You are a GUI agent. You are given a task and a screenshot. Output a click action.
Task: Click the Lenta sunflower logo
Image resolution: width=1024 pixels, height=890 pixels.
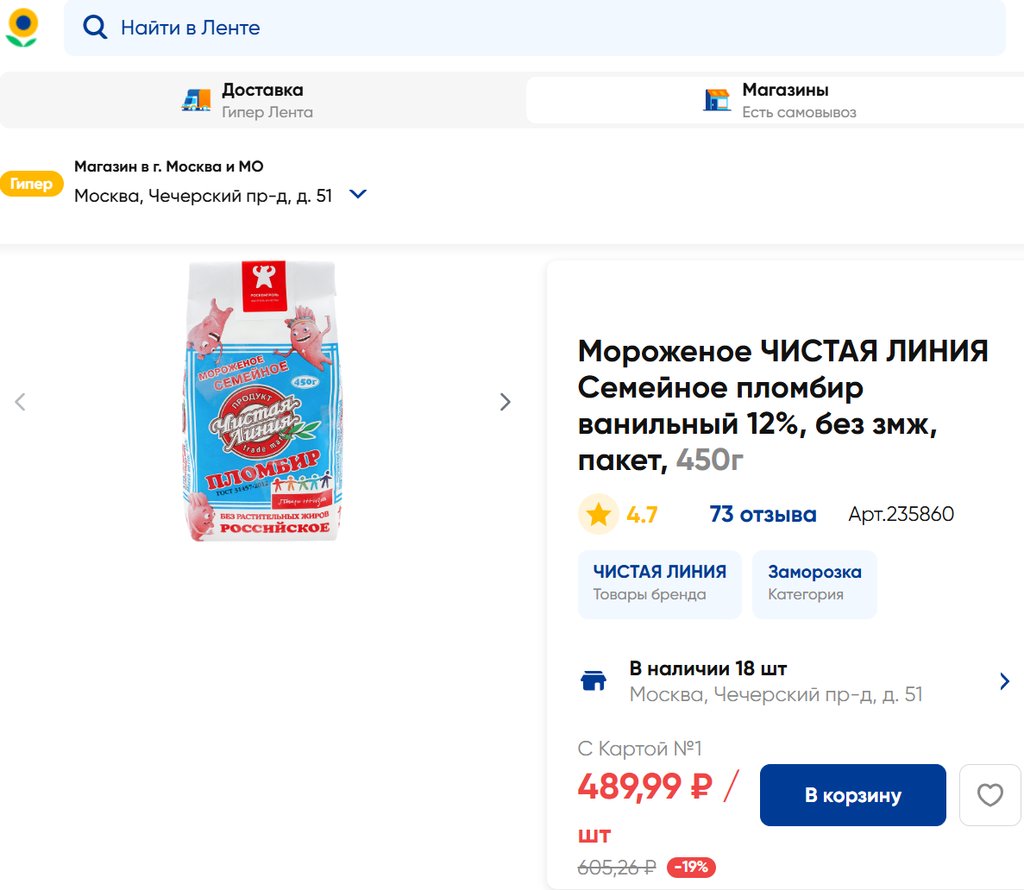click(x=22, y=27)
